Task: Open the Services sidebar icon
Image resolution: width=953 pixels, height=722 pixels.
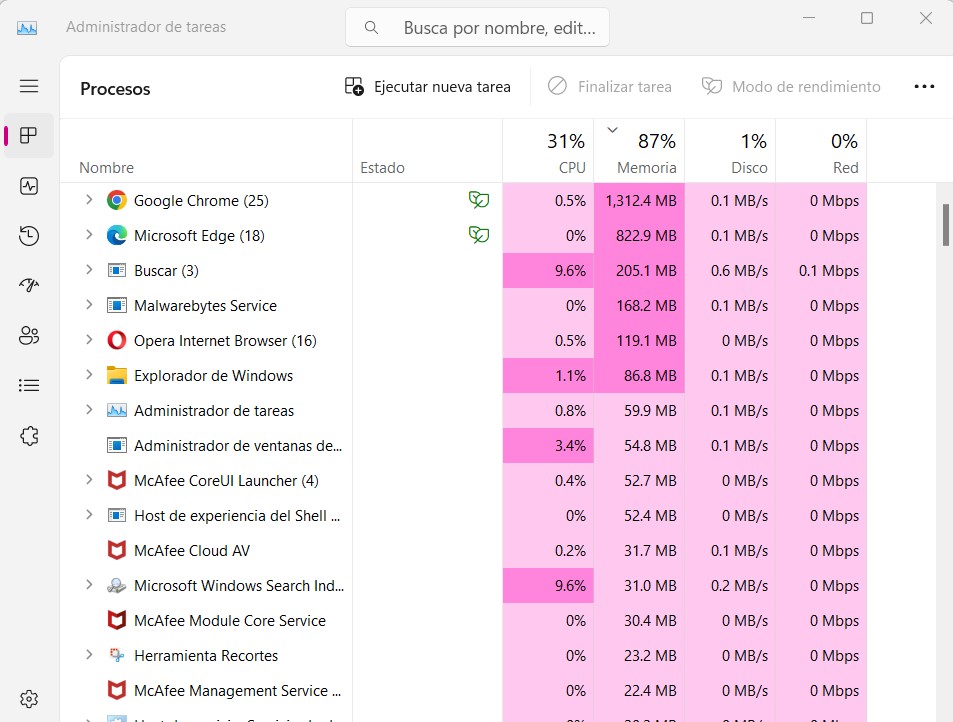Action: 29,436
